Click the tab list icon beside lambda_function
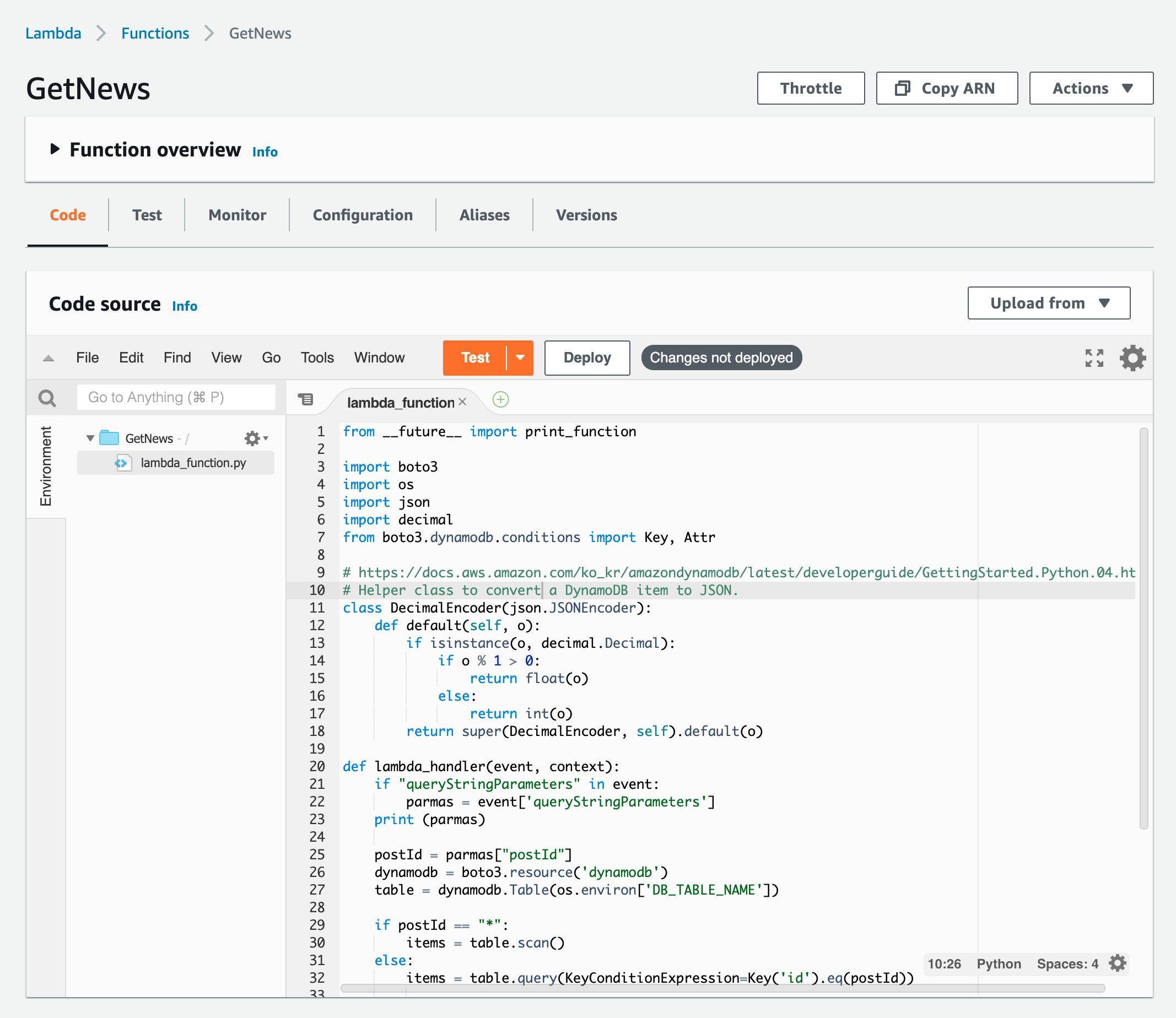1176x1018 pixels. [x=306, y=399]
